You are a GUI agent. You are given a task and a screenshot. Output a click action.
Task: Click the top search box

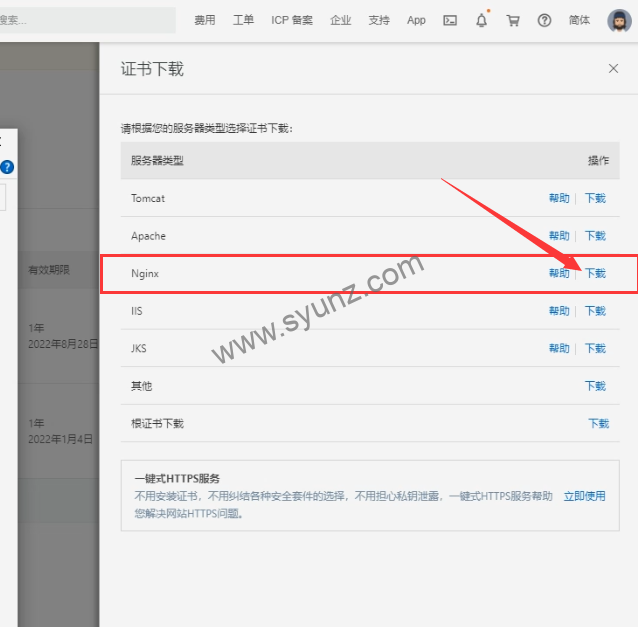87,20
